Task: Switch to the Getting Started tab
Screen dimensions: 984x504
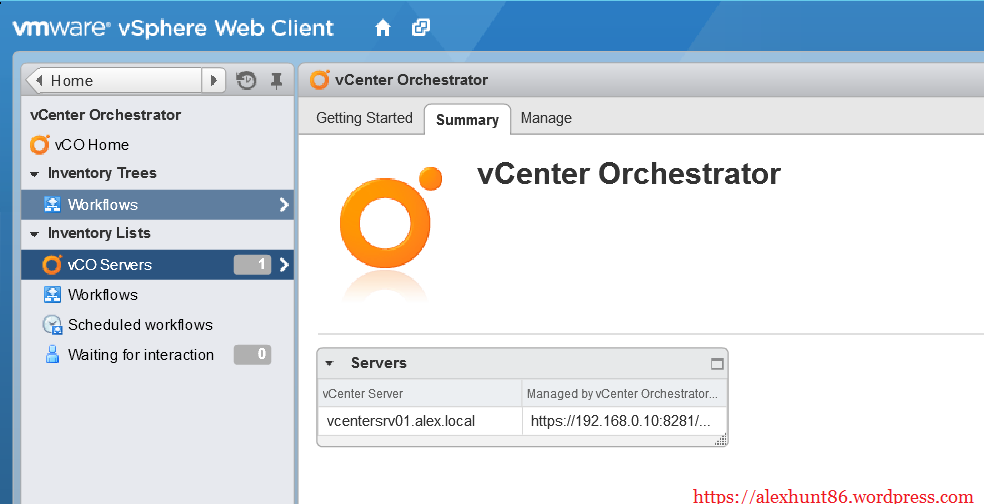Action: click(364, 118)
